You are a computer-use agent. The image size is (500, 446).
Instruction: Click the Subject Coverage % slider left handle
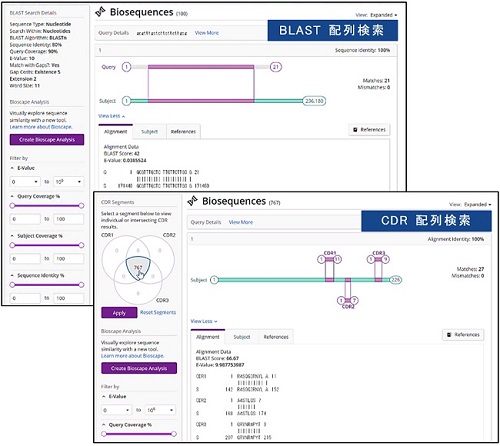(12, 245)
